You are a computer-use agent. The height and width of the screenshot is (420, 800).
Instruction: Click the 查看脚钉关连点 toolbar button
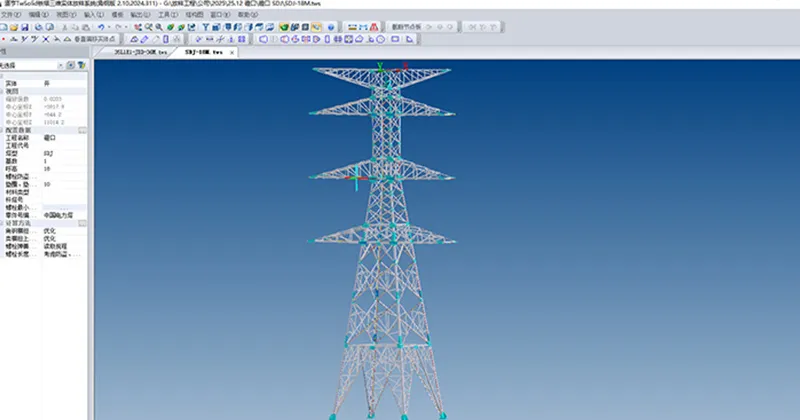tap(94, 39)
